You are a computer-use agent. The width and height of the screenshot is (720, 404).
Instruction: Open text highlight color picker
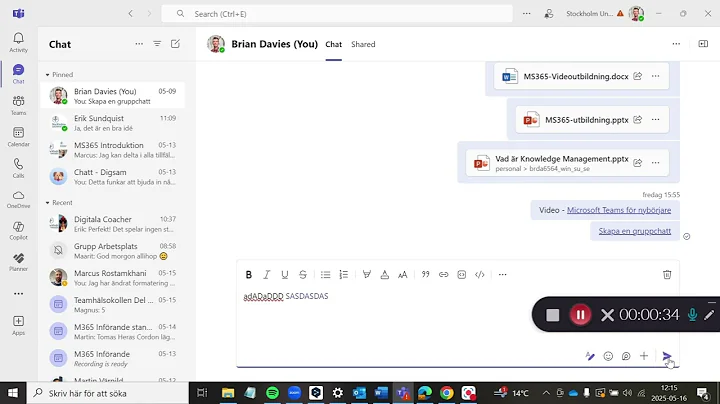coord(366,275)
